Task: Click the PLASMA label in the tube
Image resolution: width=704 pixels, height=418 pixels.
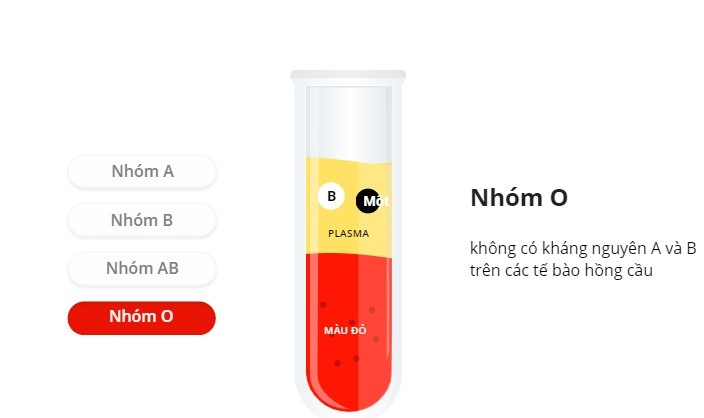Action: [348, 233]
